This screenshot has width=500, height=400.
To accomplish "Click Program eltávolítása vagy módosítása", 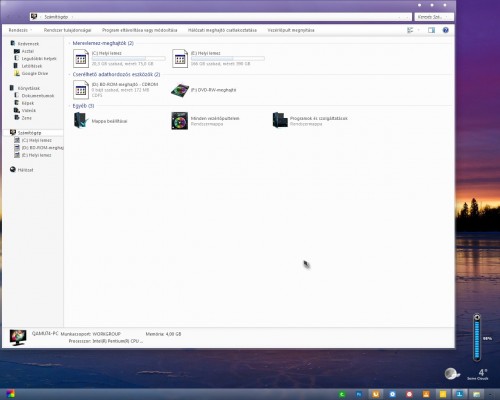I will [139, 30].
